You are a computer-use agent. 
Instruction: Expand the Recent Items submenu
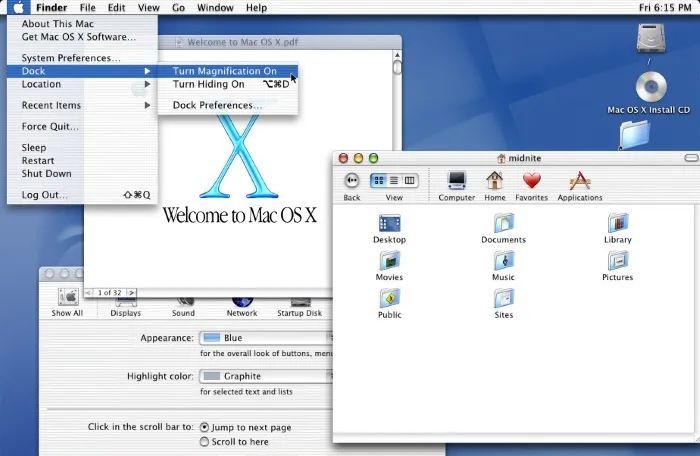[x=82, y=105]
